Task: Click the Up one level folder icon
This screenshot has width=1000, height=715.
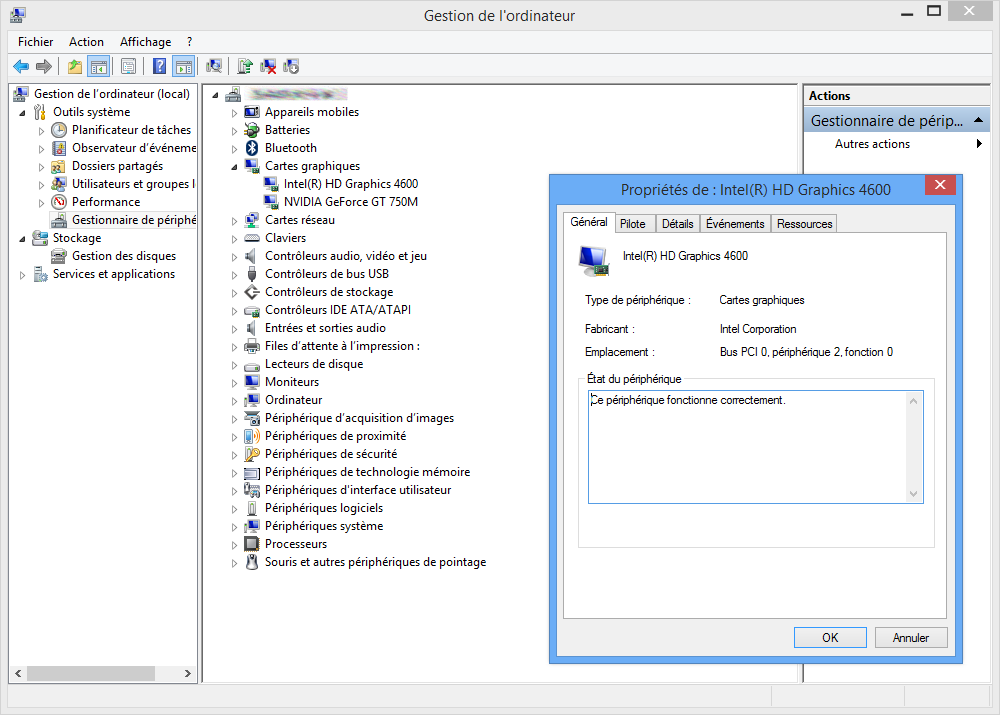Action: (75, 67)
